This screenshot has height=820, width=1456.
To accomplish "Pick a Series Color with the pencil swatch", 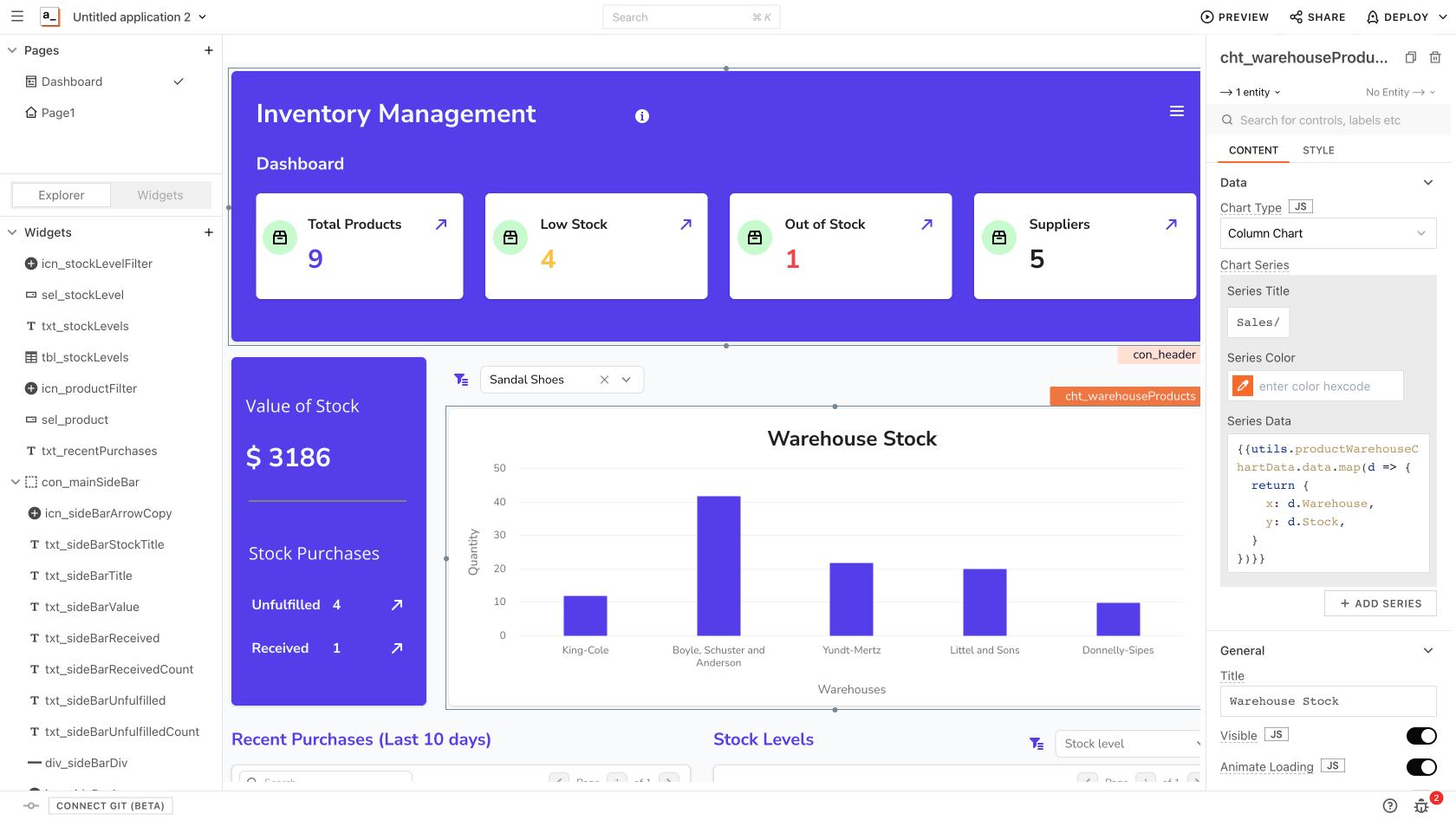I will click(1242, 386).
